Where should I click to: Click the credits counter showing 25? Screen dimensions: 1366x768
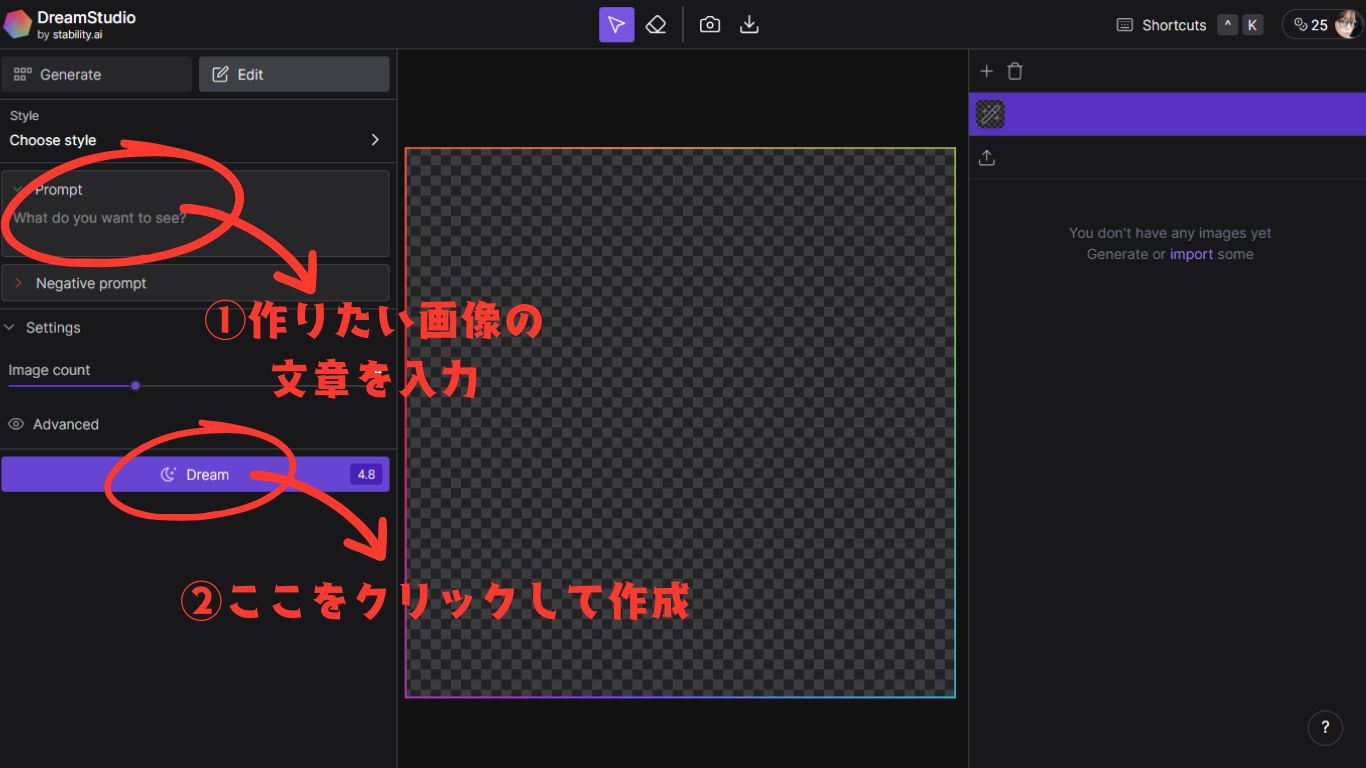pos(1310,25)
